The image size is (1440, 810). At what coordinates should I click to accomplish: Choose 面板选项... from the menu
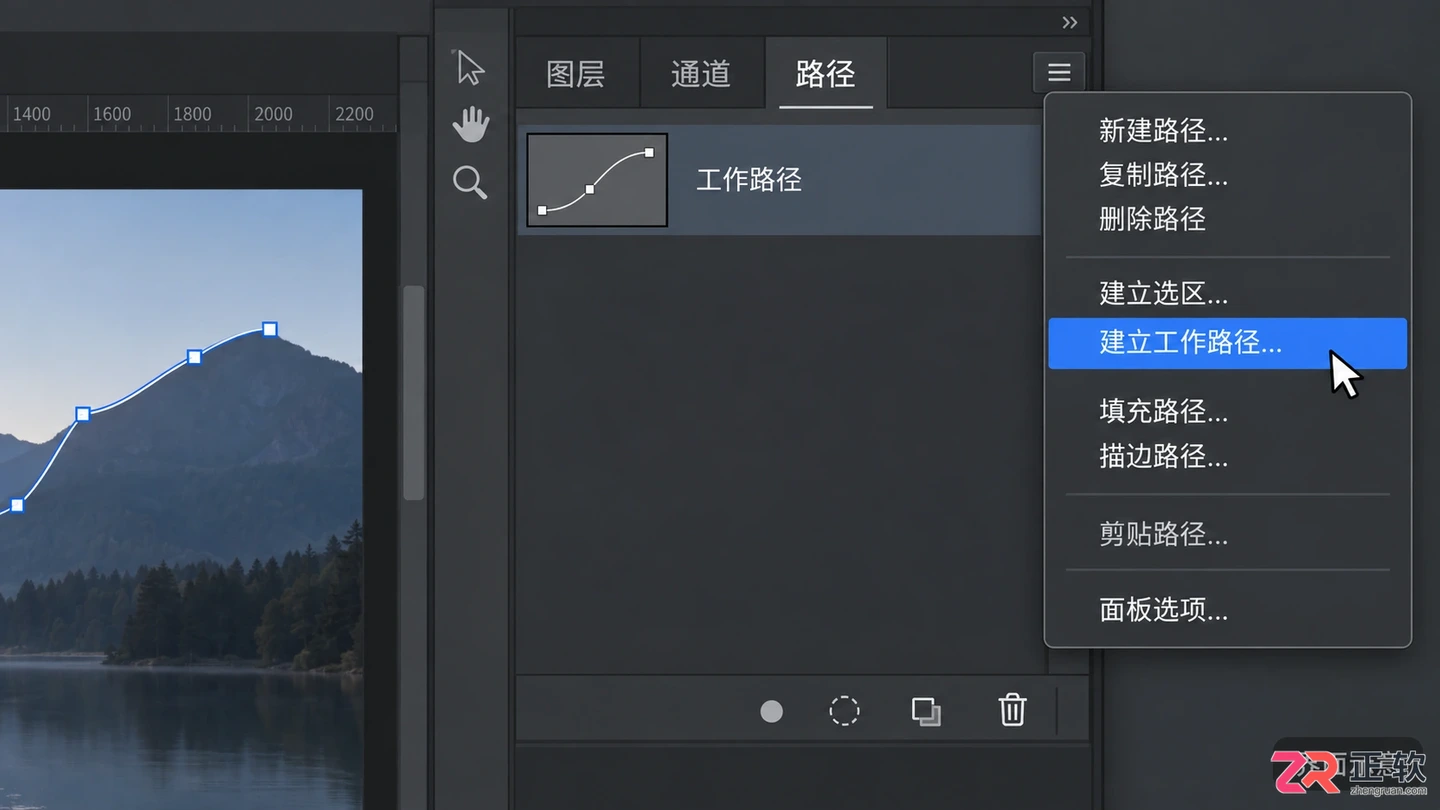pyautogui.click(x=1163, y=610)
